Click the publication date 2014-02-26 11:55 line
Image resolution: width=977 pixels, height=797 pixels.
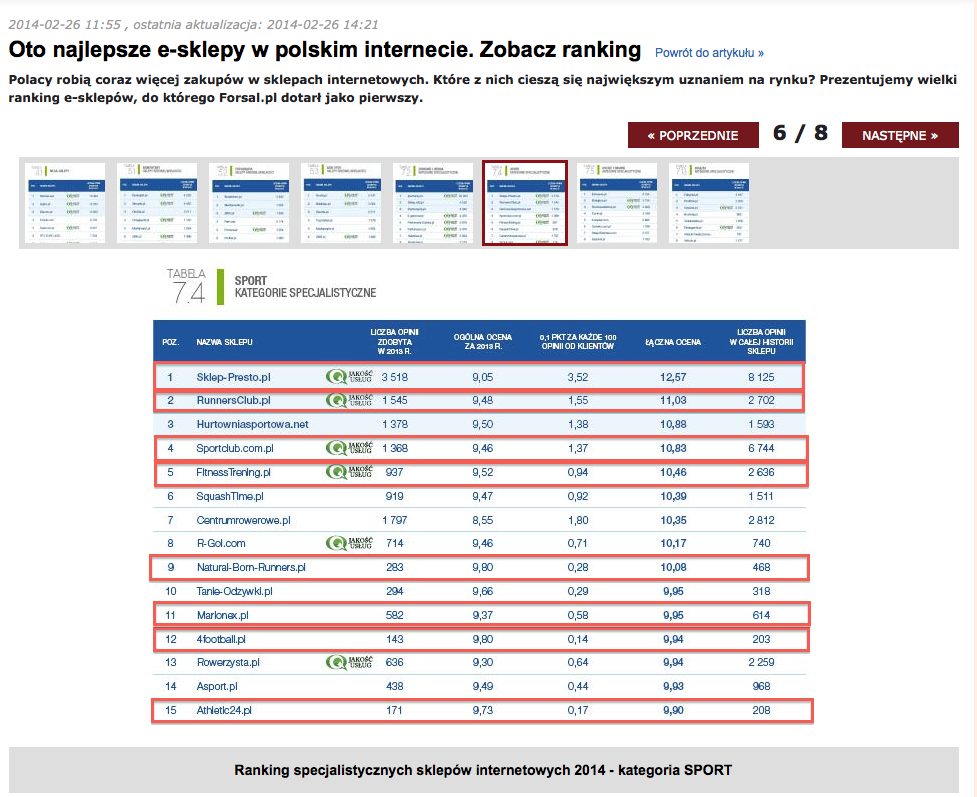tap(193, 24)
